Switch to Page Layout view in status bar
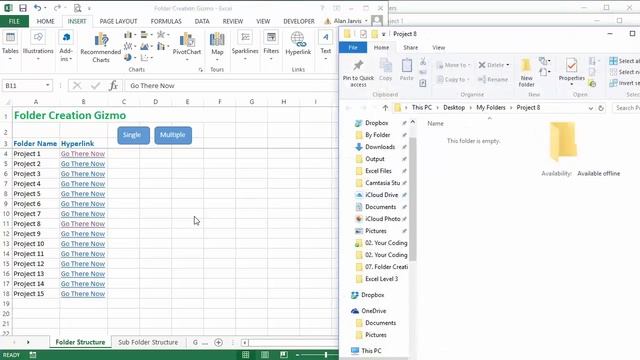The image size is (640, 360). click(x=264, y=355)
